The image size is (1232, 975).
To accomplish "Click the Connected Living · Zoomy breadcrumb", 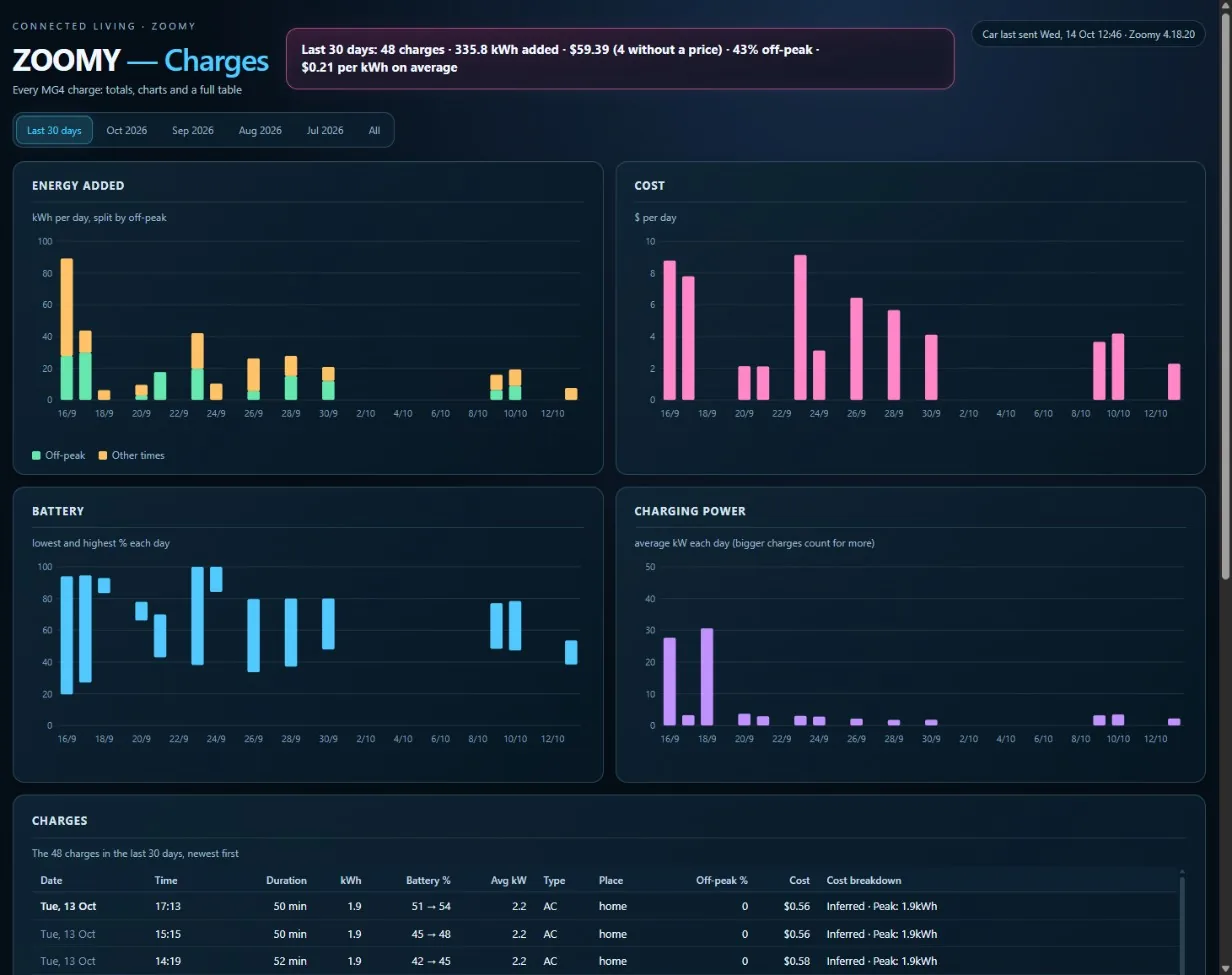I will (104, 26).
